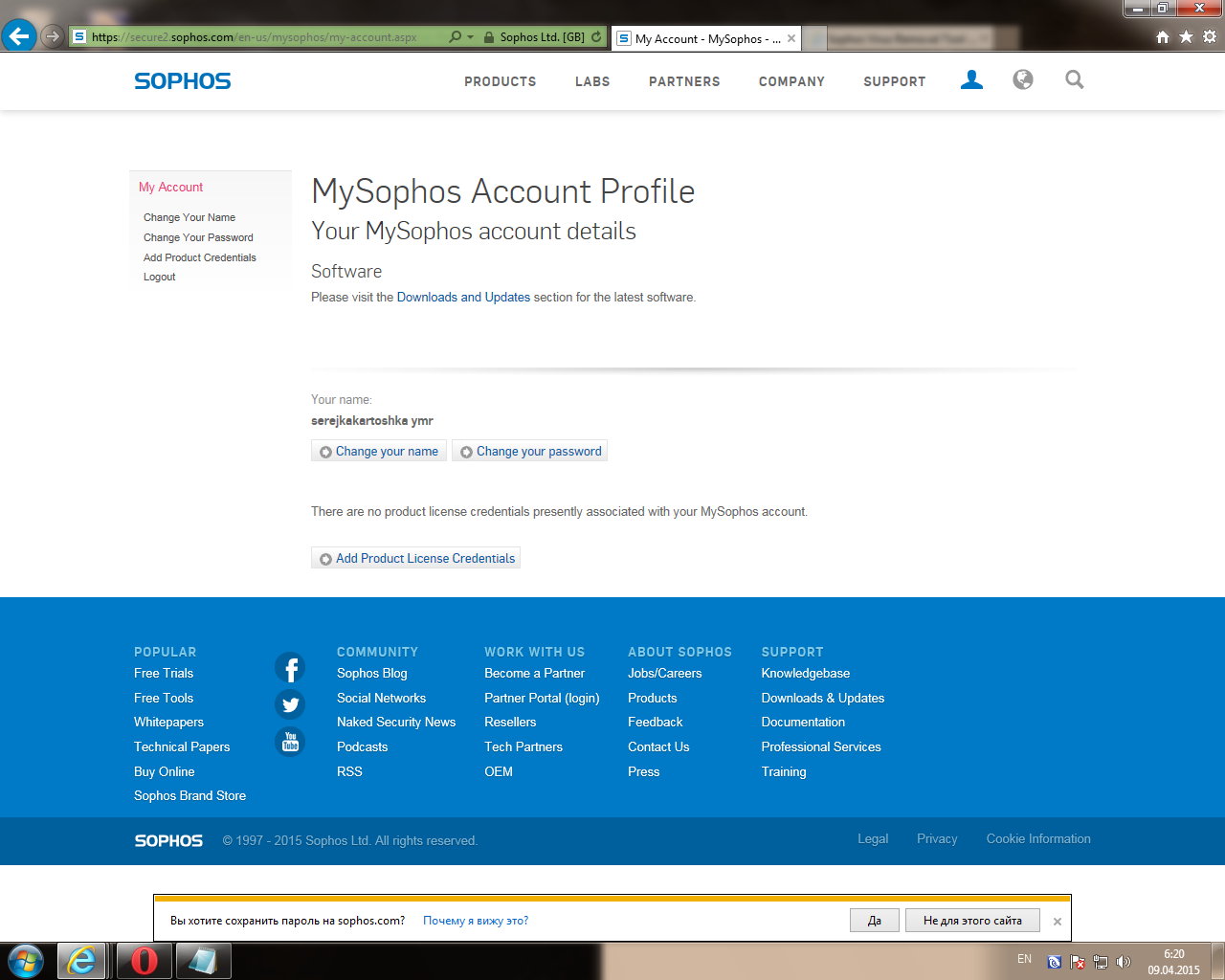Click the footer SOPHOS logo
The height and width of the screenshot is (980, 1225).
coord(168,840)
